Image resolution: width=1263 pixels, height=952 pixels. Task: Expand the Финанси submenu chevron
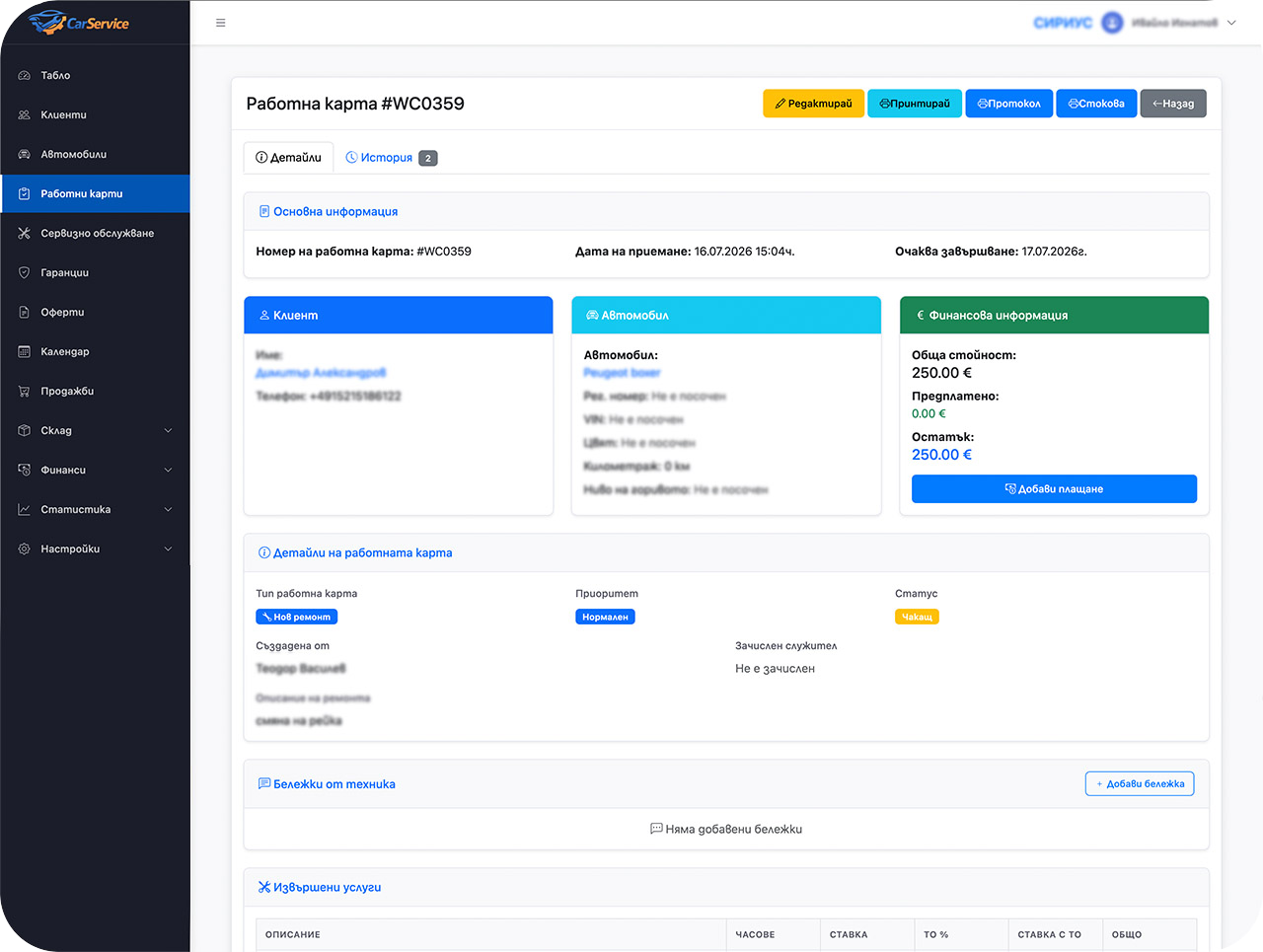(x=168, y=470)
